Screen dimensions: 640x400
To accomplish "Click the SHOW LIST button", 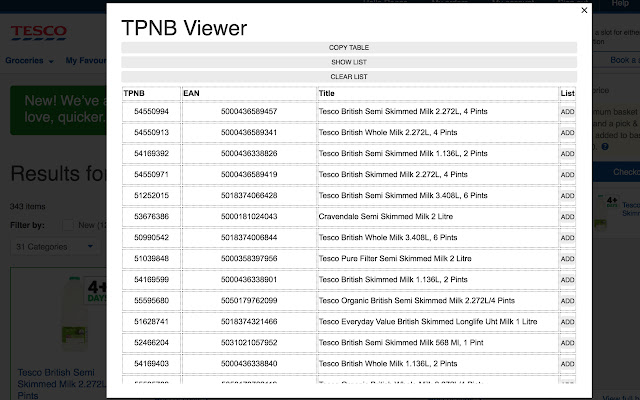I will tap(349, 62).
